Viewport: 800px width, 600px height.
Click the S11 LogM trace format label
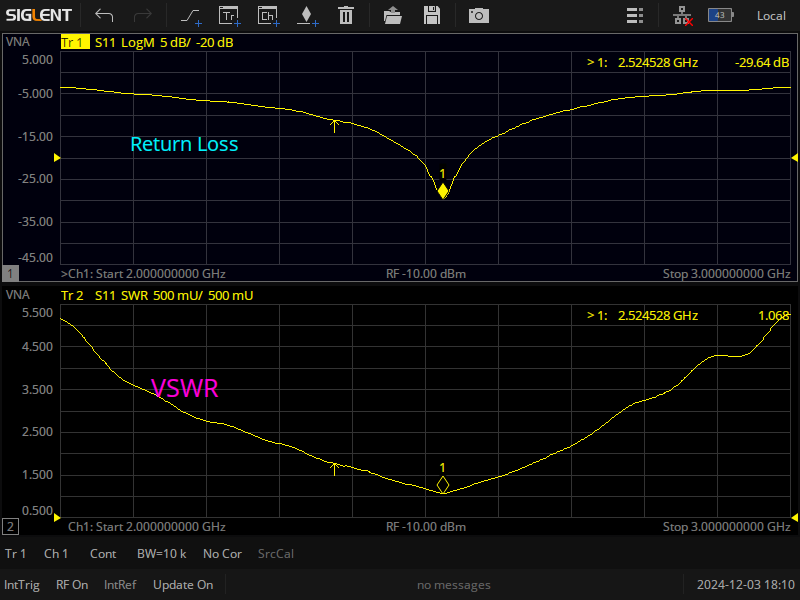click(x=124, y=42)
